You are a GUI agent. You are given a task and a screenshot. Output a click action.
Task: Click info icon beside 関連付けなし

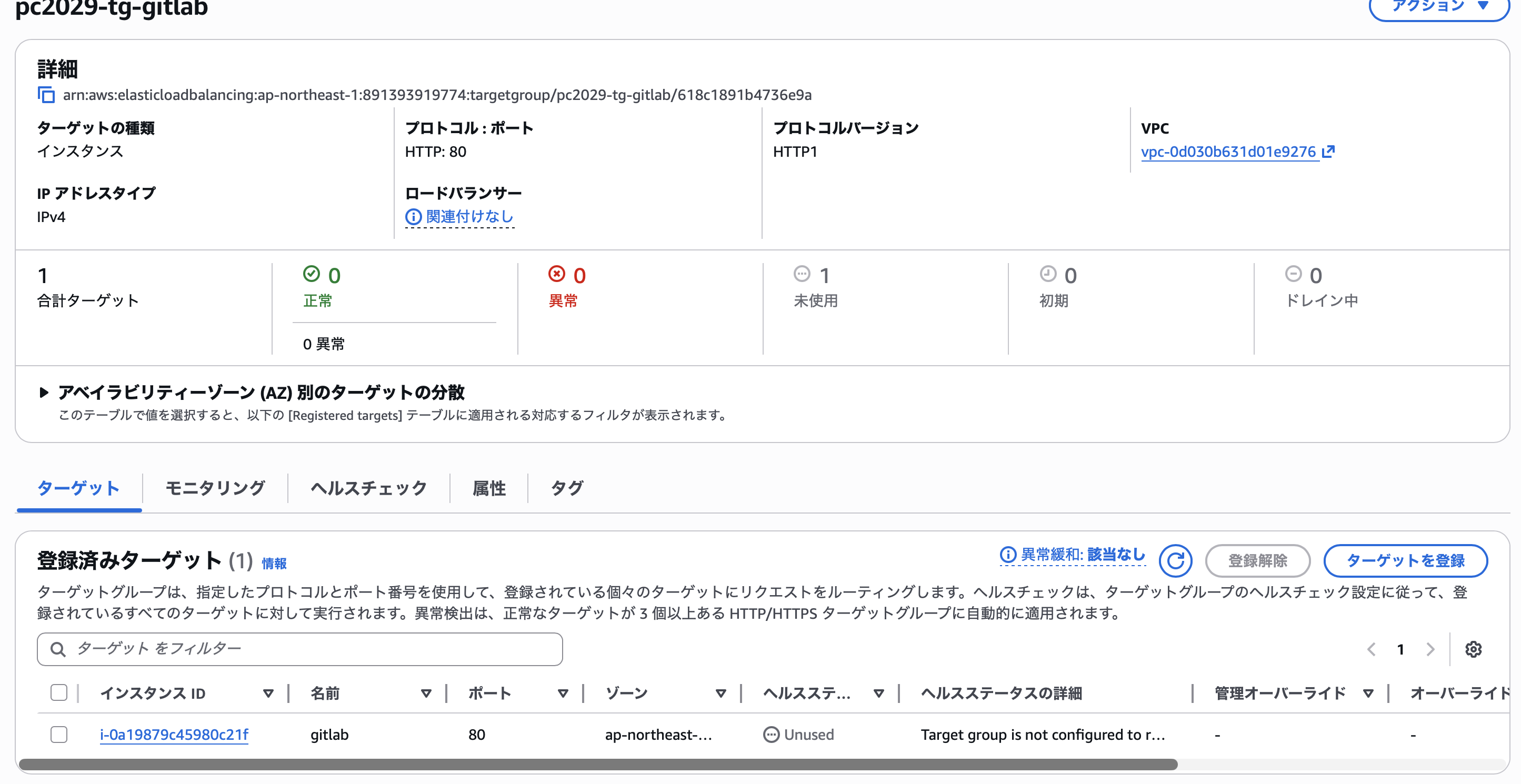413,217
